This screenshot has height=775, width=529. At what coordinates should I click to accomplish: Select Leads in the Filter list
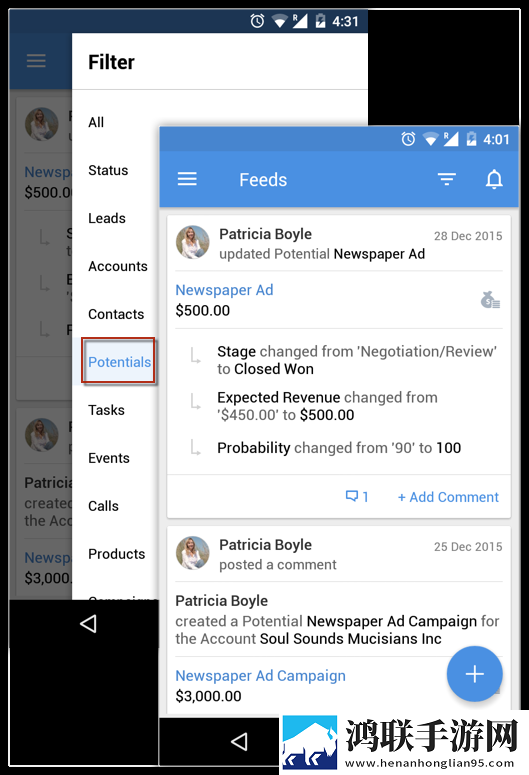pyautogui.click(x=107, y=218)
